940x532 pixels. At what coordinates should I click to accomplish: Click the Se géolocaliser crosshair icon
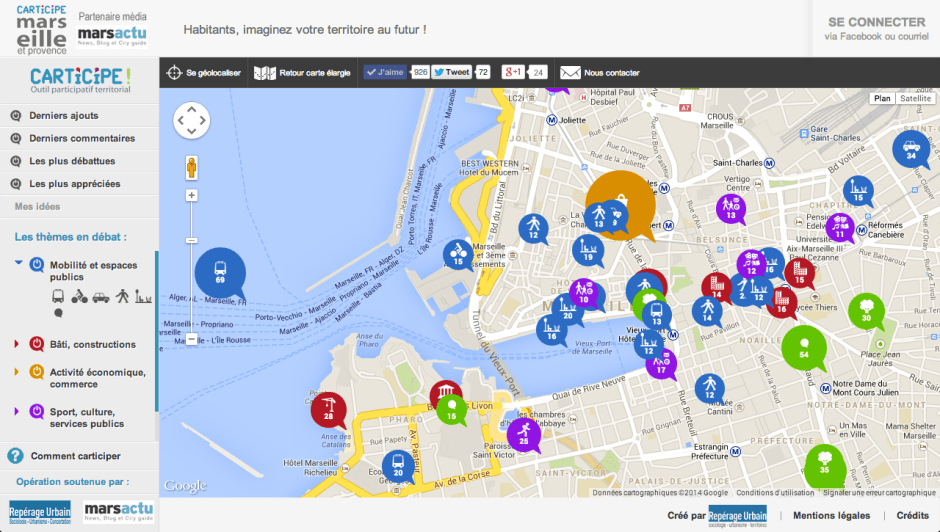[174, 72]
